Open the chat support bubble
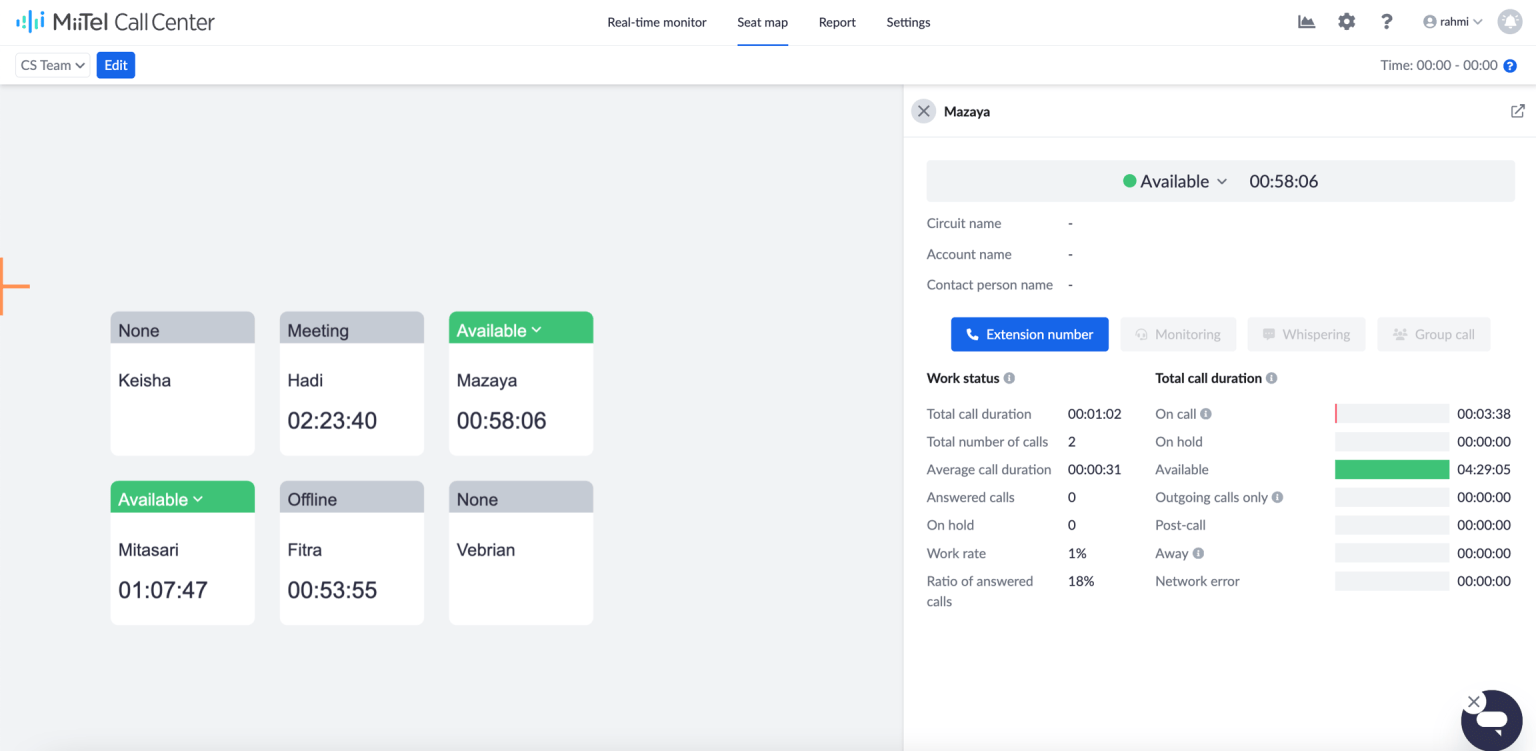The width and height of the screenshot is (1536, 751). 1492,721
